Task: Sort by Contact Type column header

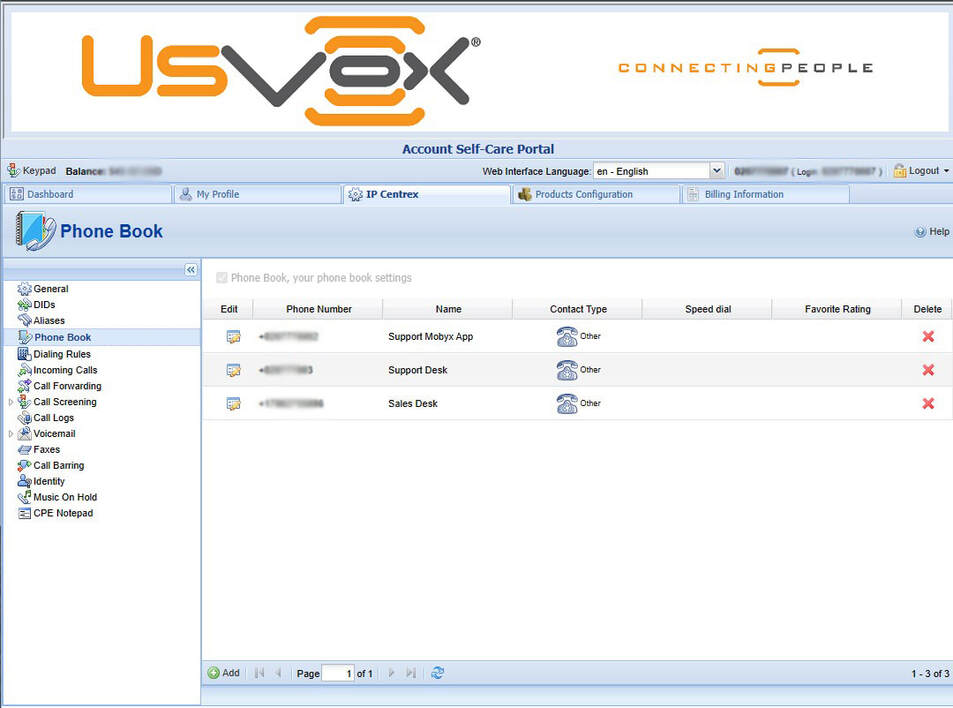Action: pos(578,309)
